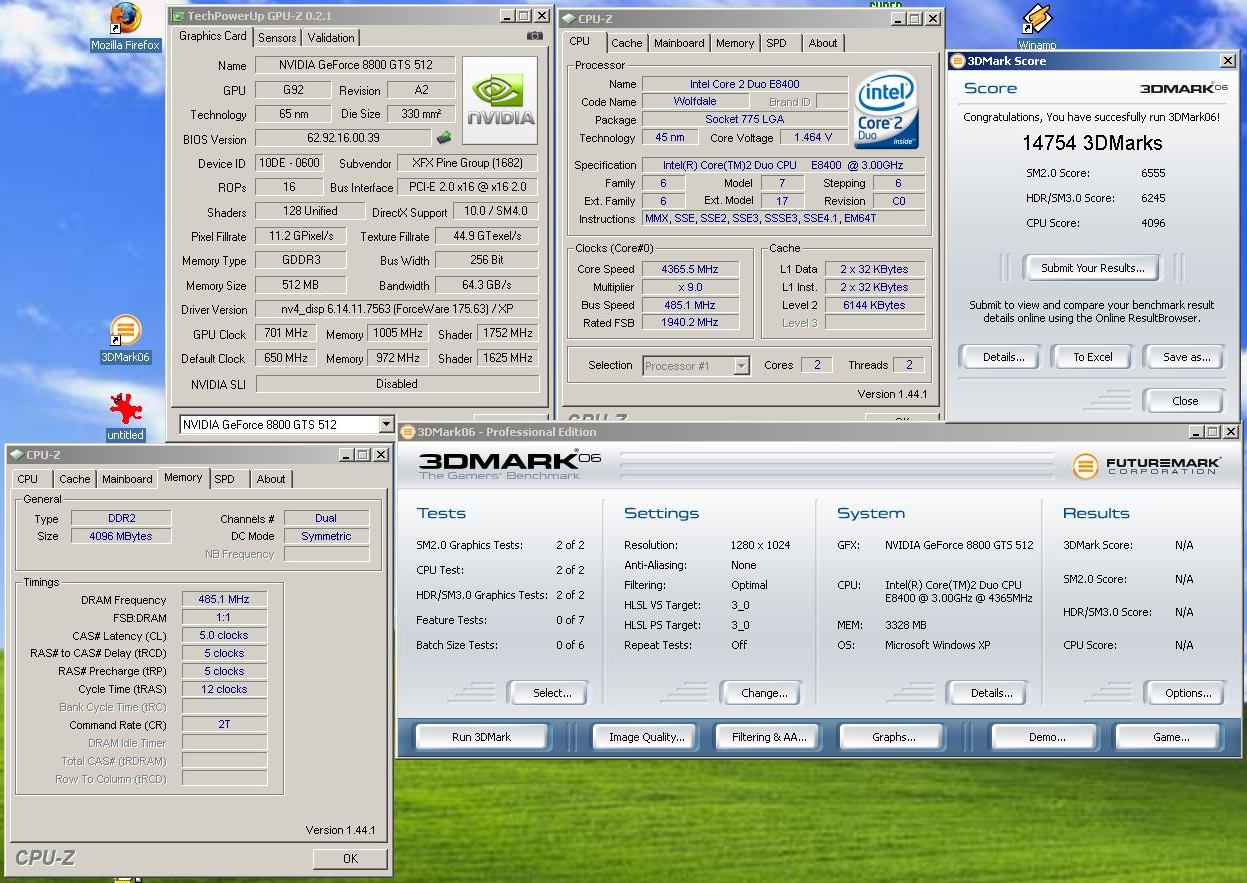
Task: Open the 3DMark06 desktop shortcut
Action: 125,332
